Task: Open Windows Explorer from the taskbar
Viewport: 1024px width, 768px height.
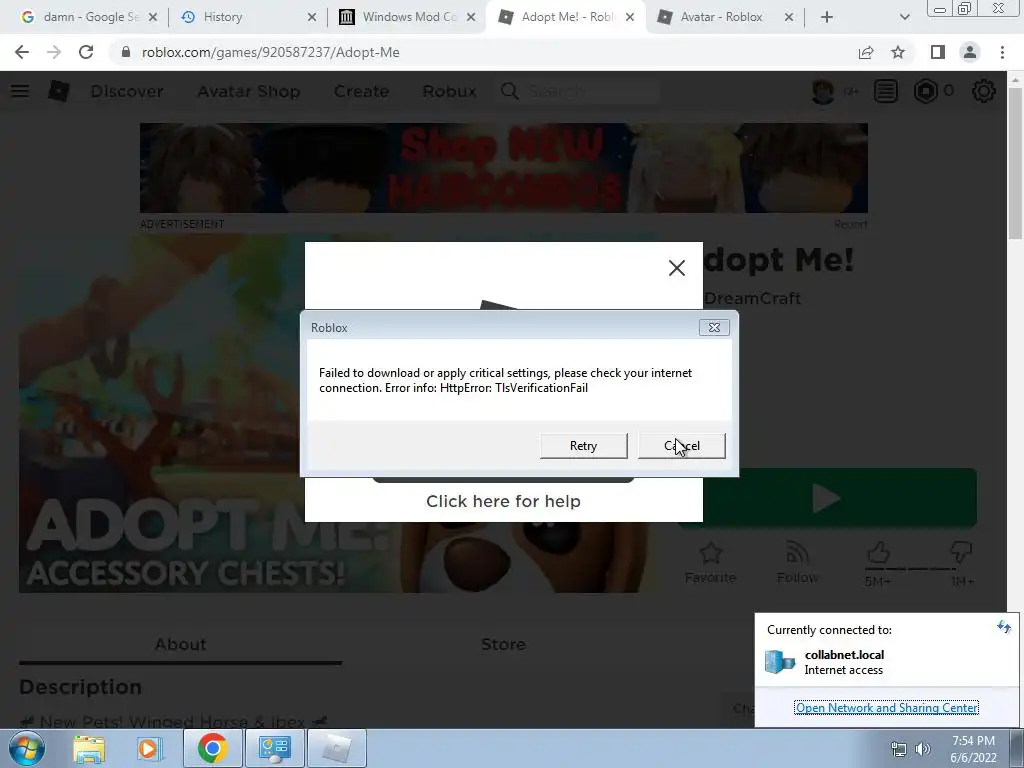Action: (x=89, y=748)
